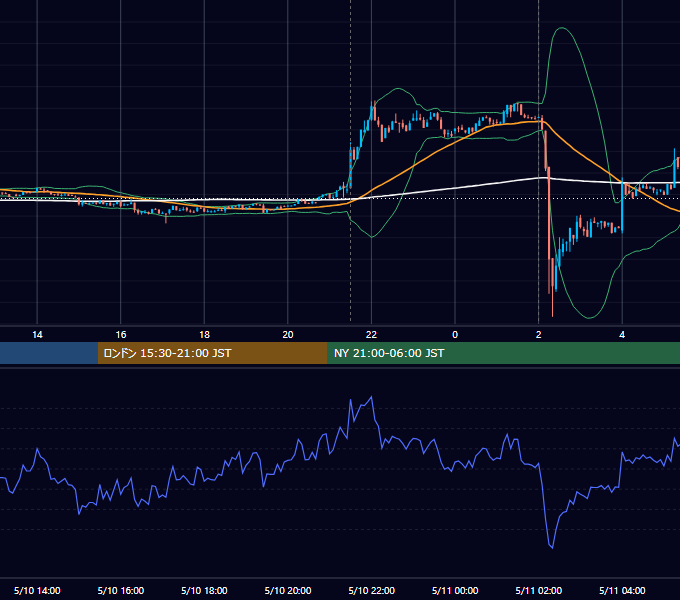
Task: Click the tall blue candle at 4:00
Action: coord(622,205)
